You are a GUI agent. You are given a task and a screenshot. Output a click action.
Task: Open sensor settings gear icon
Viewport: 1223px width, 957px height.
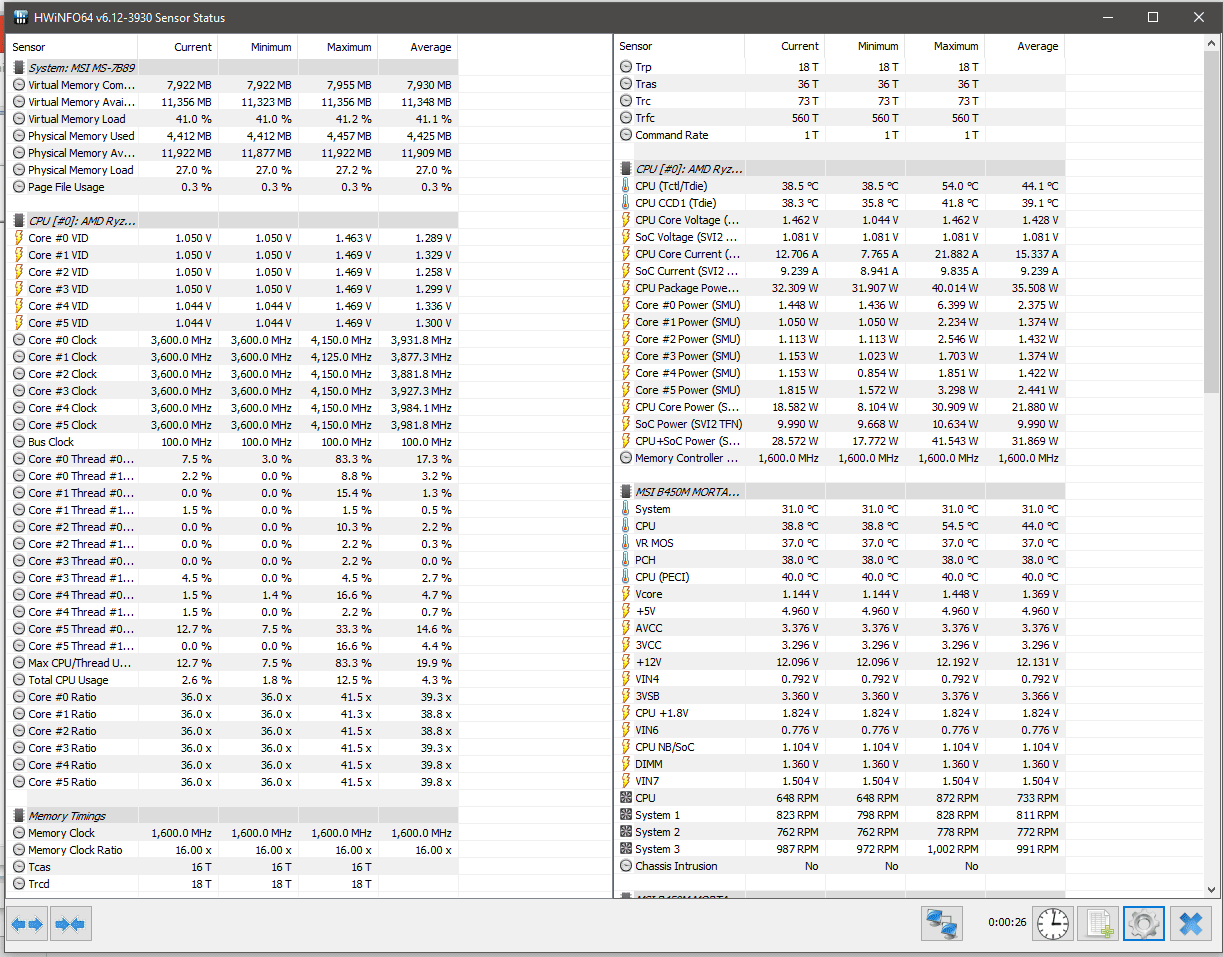[x=1144, y=924]
